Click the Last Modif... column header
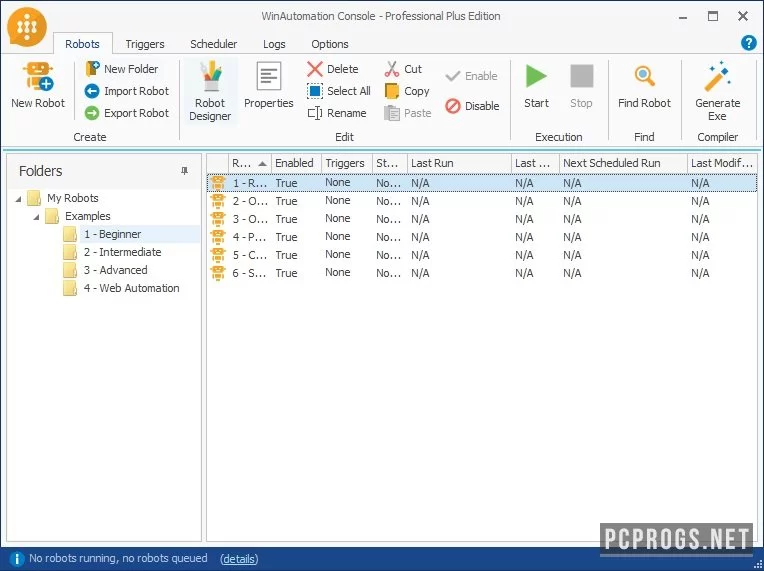 (x=722, y=163)
